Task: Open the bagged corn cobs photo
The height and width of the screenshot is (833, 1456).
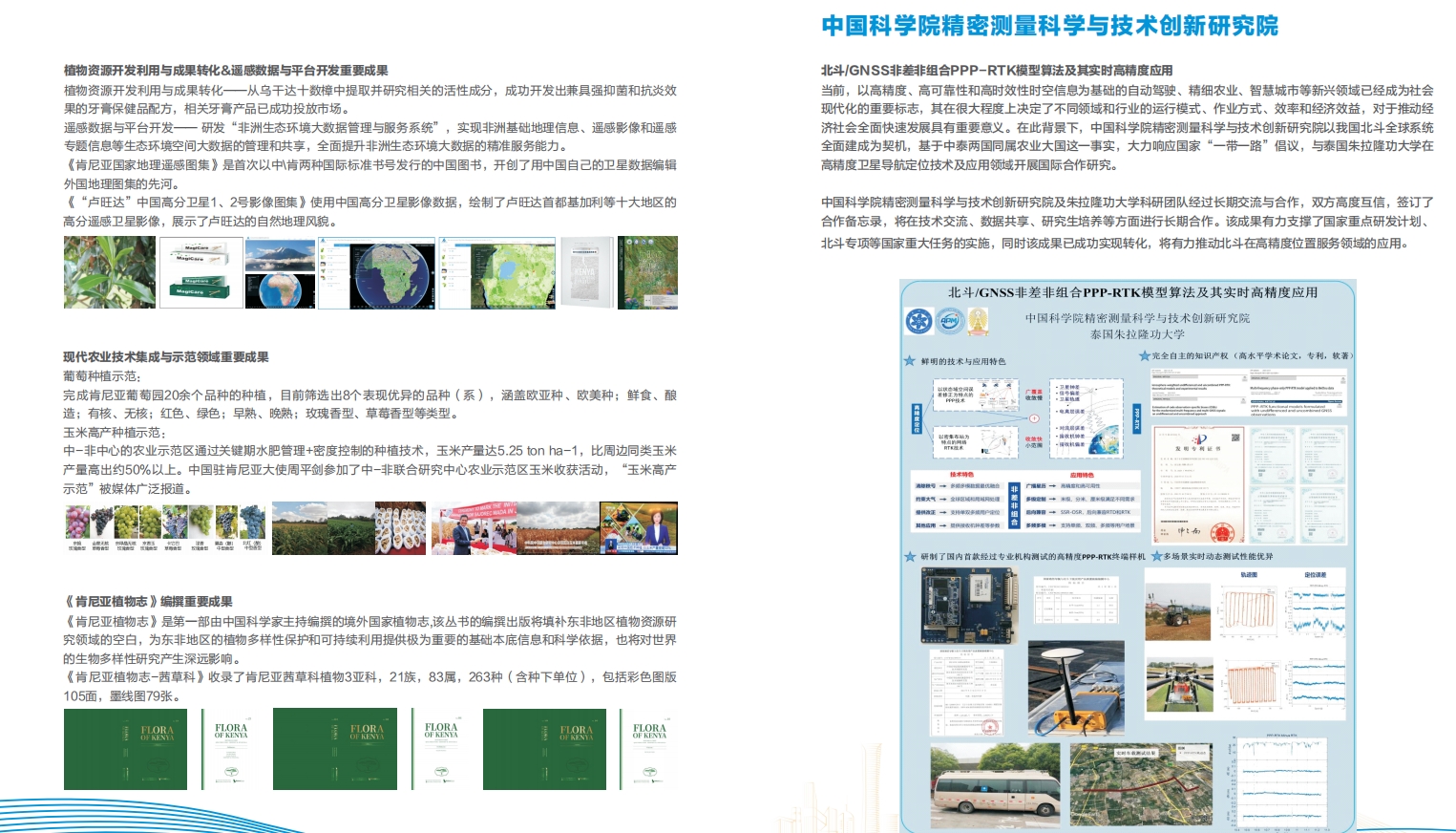Action: [x=400, y=529]
